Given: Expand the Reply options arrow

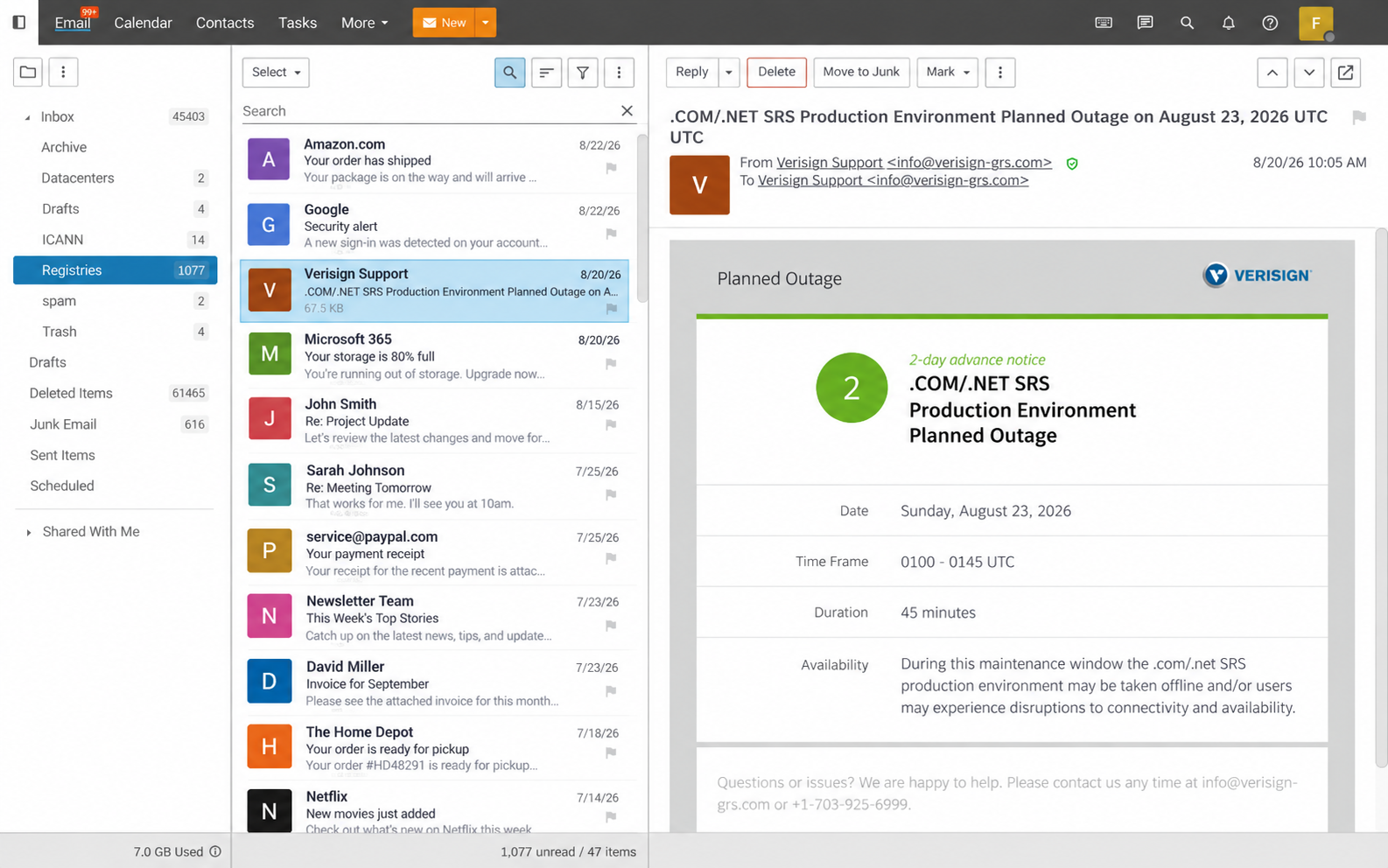Looking at the screenshot, I should (x=728, y=72).
